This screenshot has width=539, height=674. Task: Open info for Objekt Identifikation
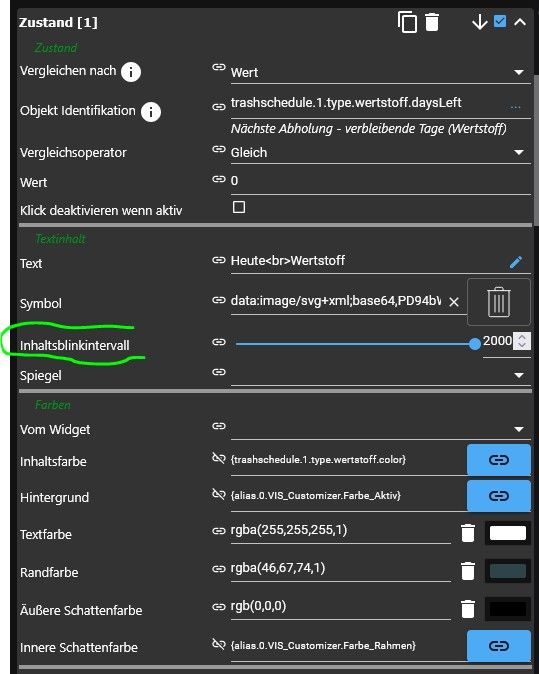pyautogui.click(x=150, y=112)
